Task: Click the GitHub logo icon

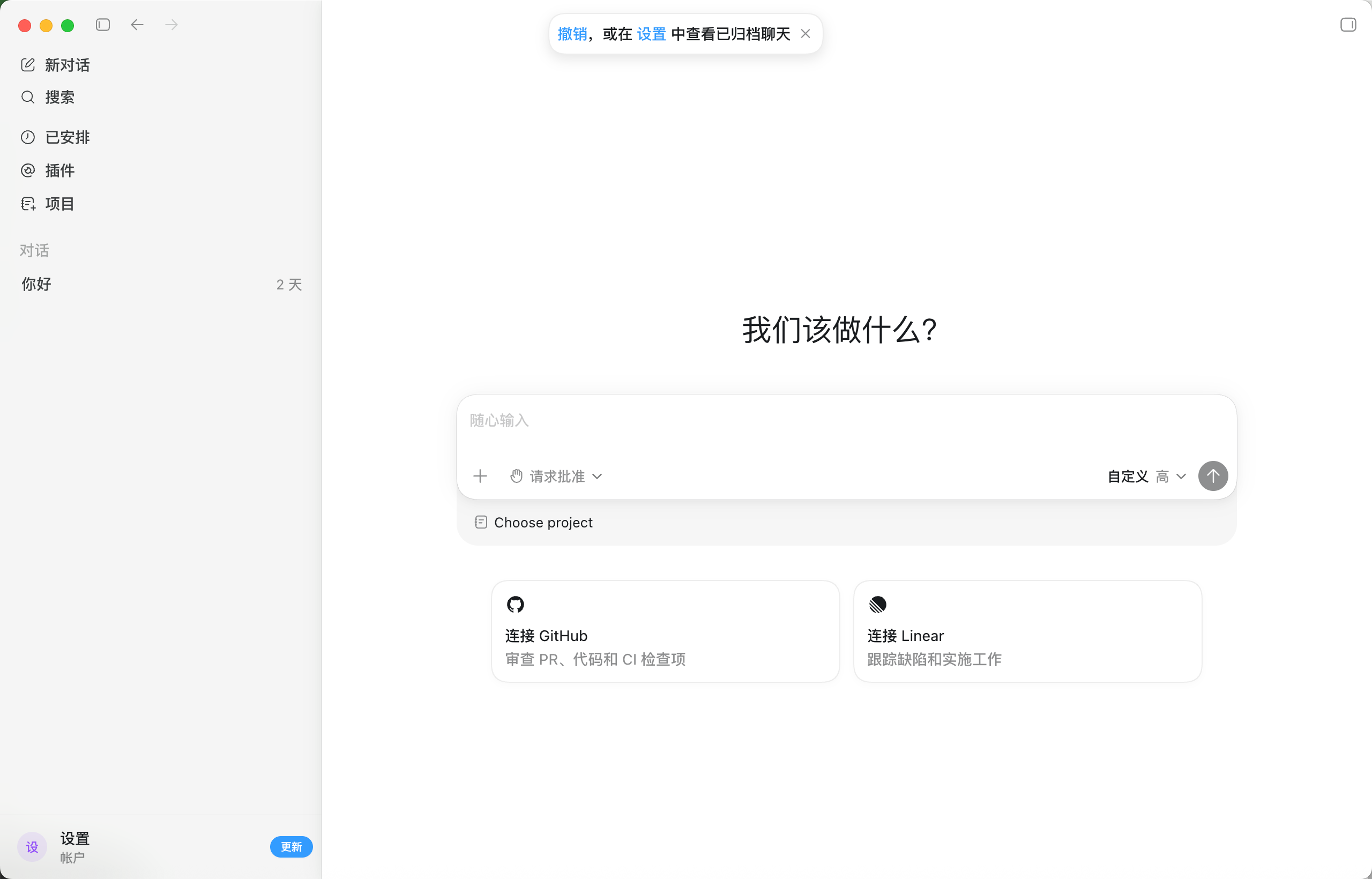Action: click(x=516, y=605)
